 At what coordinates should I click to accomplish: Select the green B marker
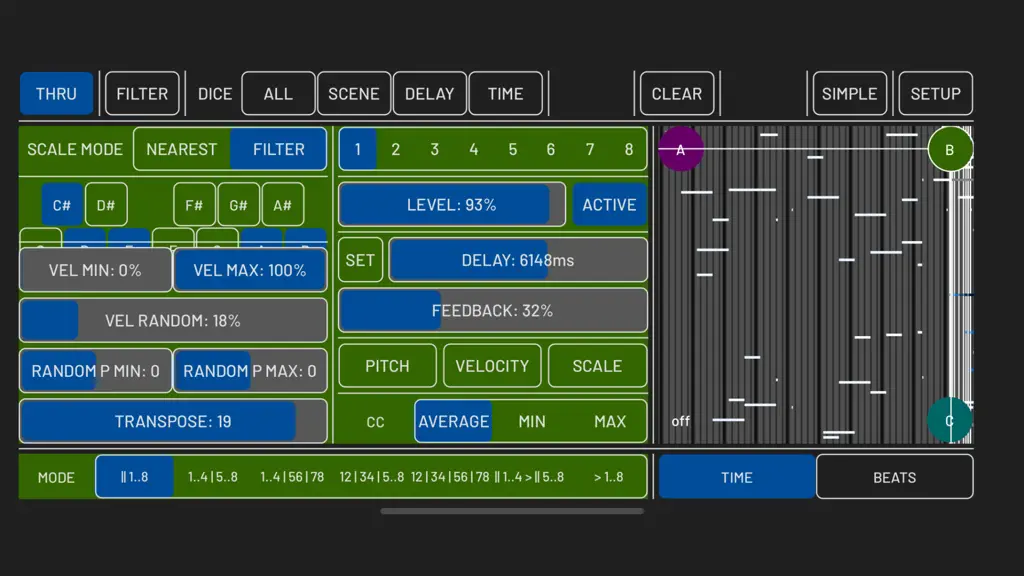click(x=950, y=150)
